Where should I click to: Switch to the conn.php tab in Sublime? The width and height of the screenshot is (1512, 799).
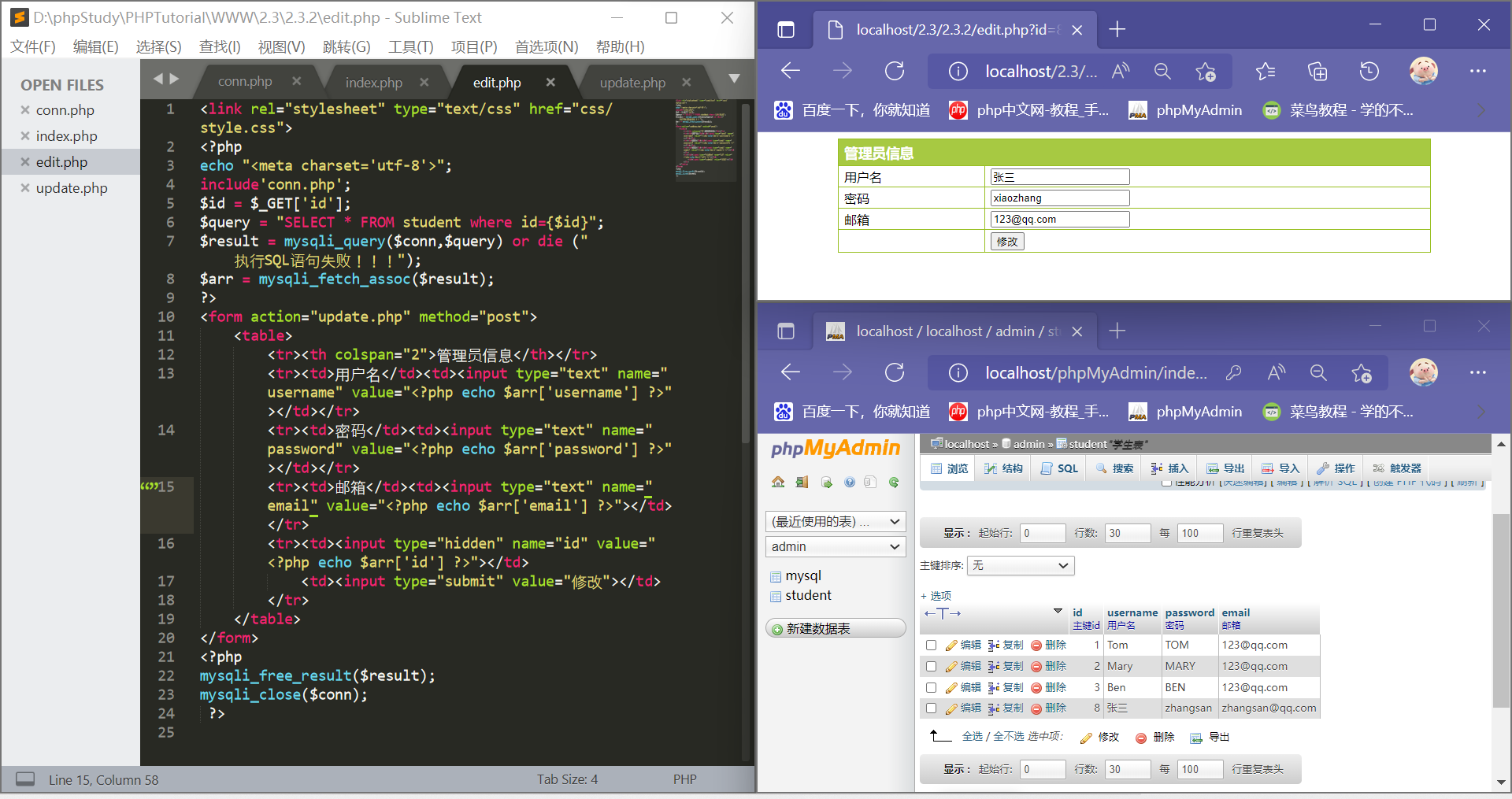point(245,81)
